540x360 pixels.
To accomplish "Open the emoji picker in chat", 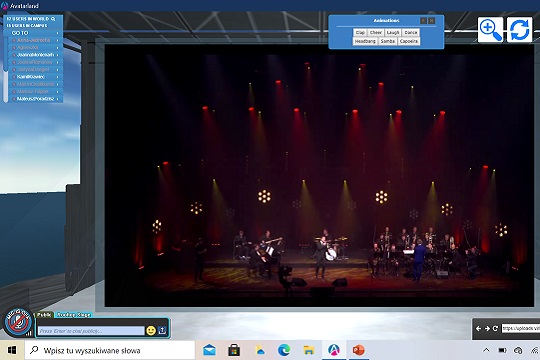I will [151, 330].
